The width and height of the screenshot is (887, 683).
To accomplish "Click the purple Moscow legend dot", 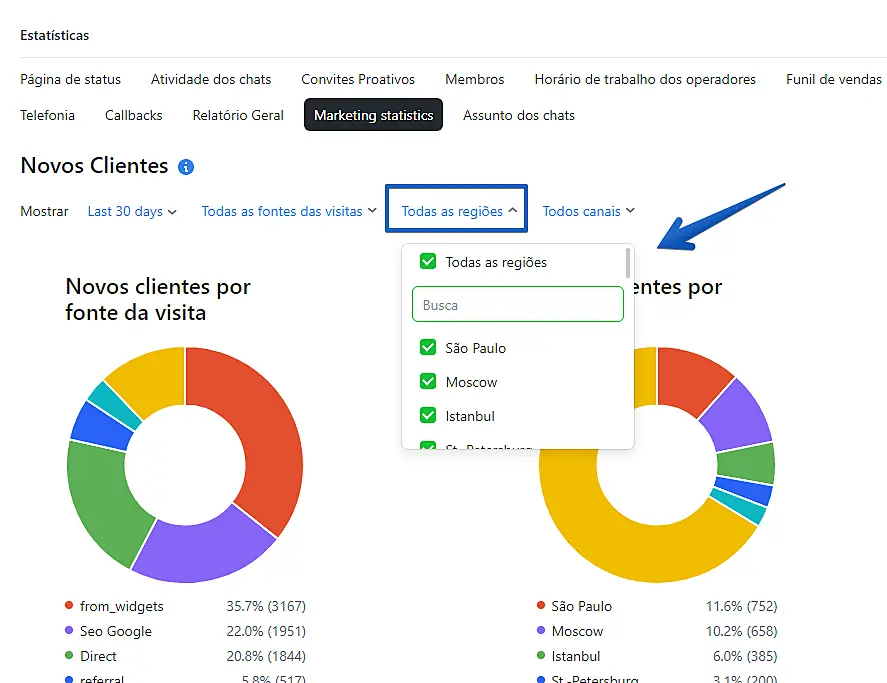I will (x=541, y=631).
